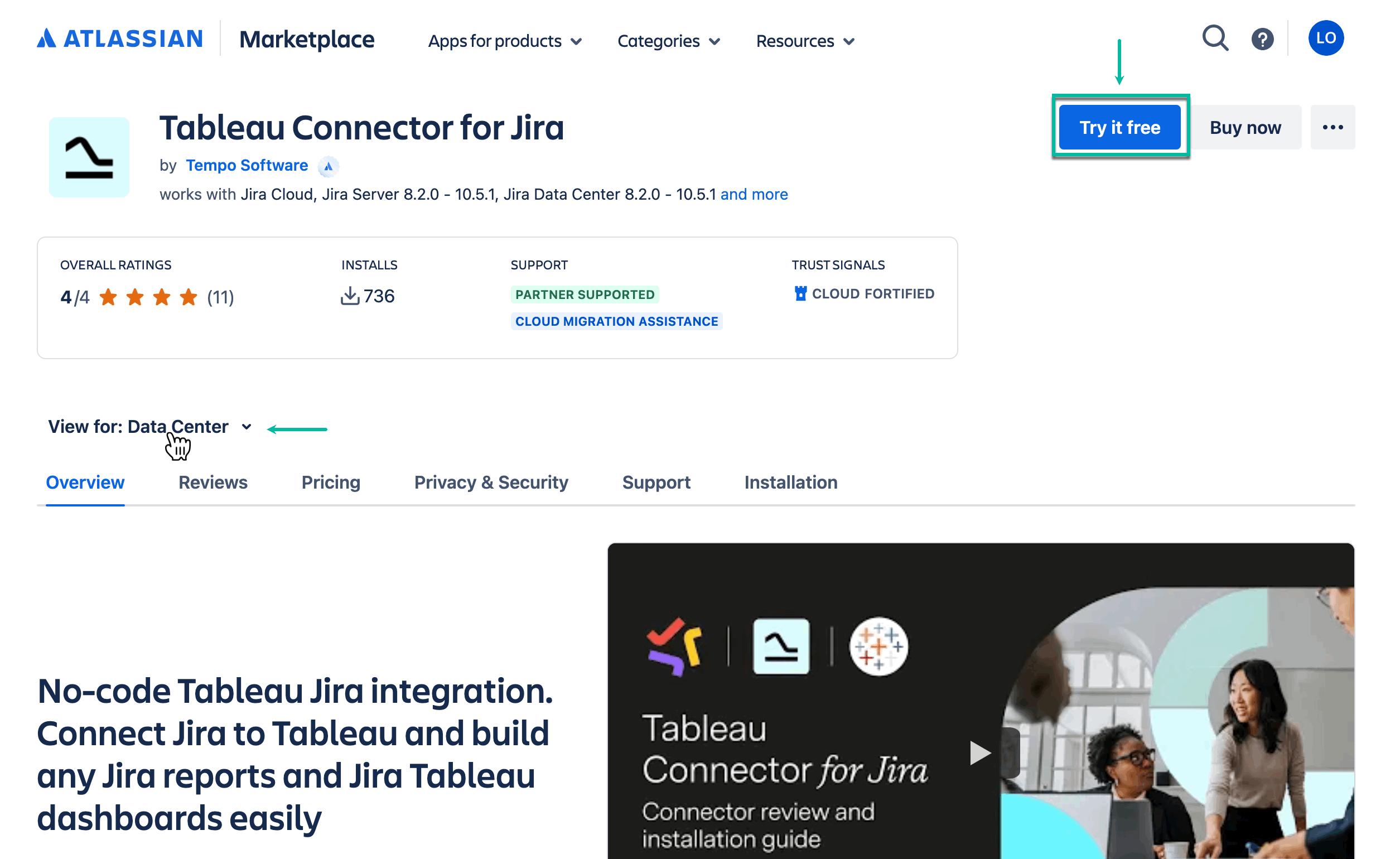Open the Privacy & Security tab
The image size is (1400, 859).
(491, 482)
